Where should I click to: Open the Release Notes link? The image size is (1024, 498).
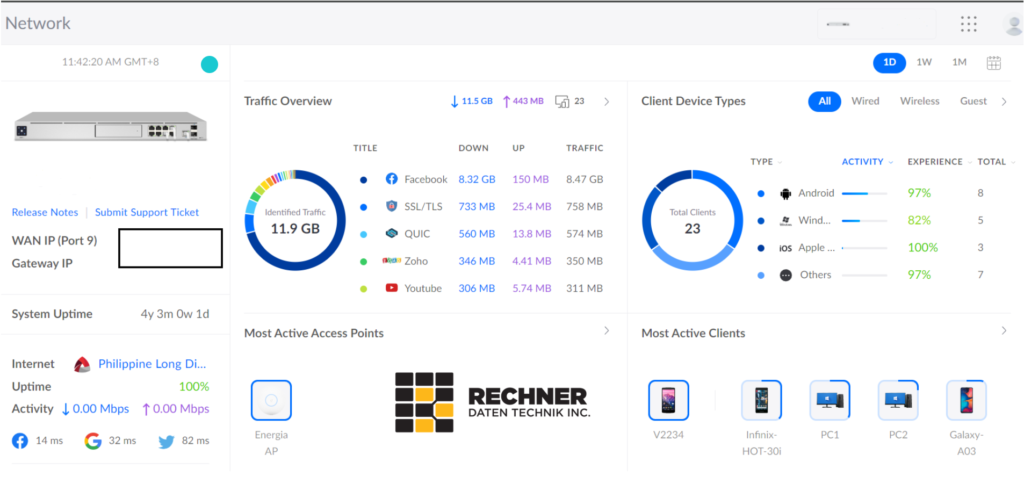pos(45,212)
